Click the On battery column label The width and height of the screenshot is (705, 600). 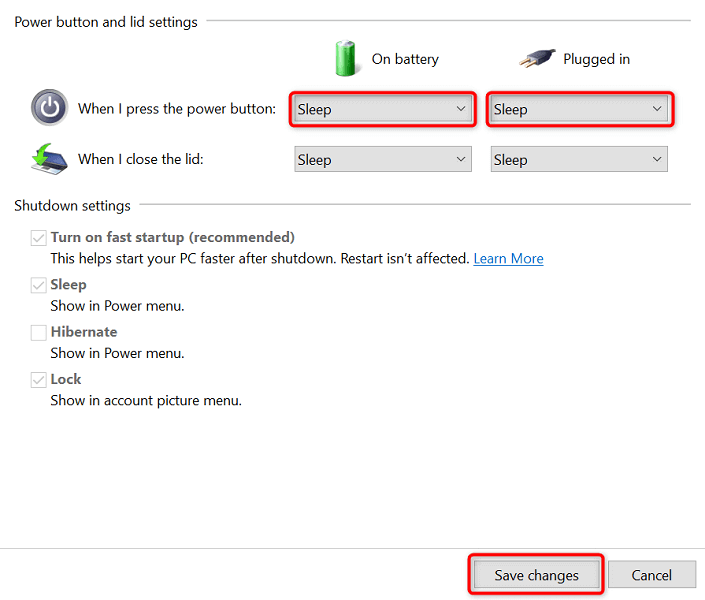pos(405,59)
